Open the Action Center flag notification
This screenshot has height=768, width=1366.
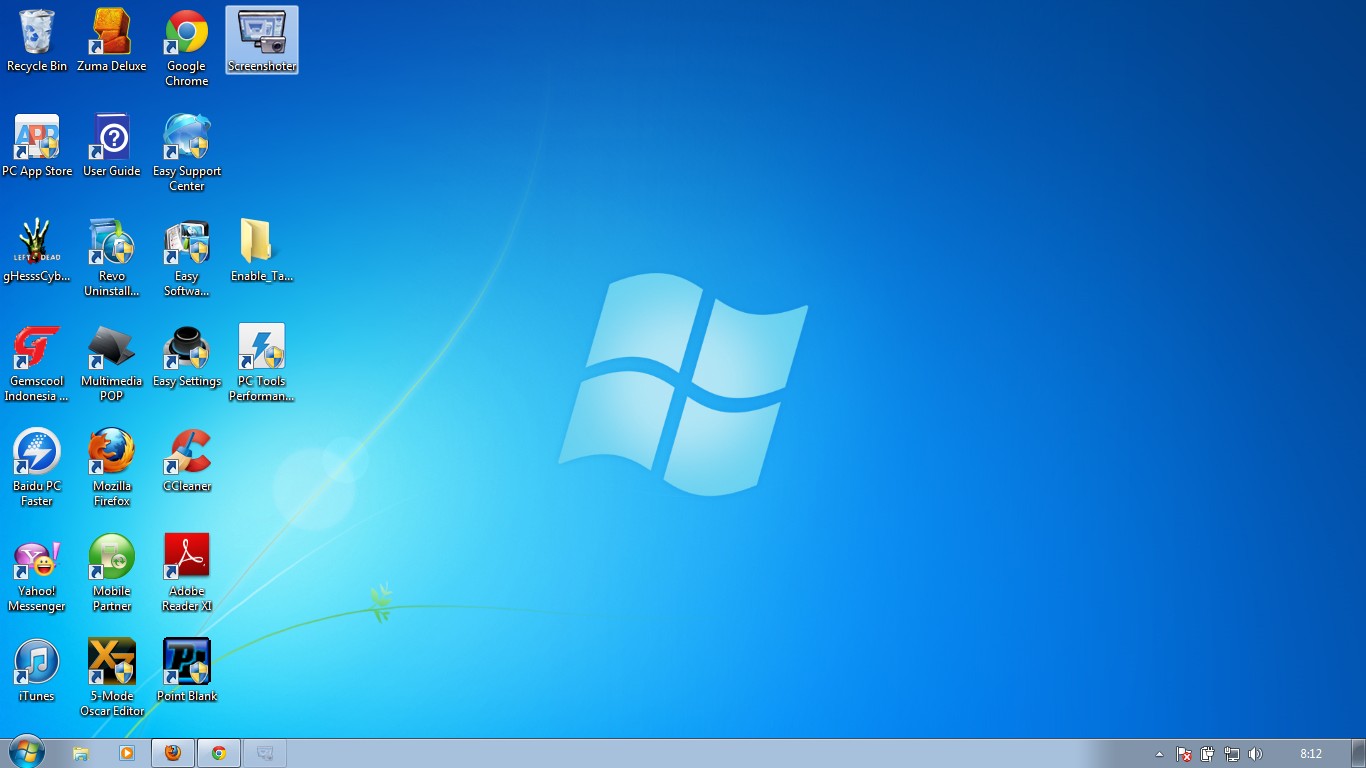(x=1183, y=753)
